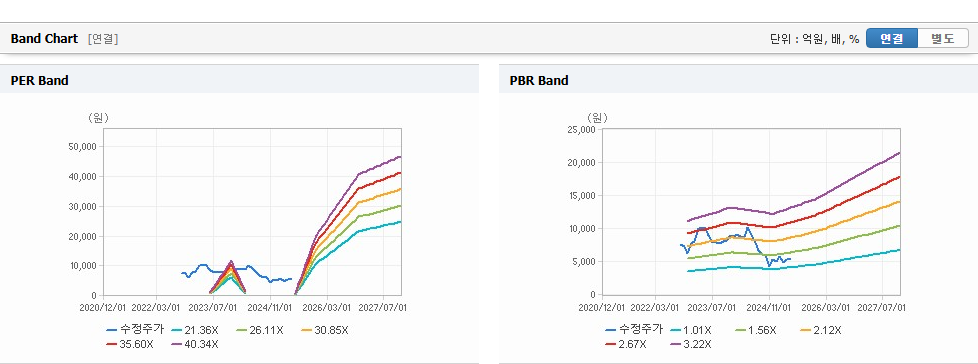The image size is (978, 364).
Task: Toggle 수정주가 series in PBR Band legend
Action: pyautogui.click(x=634, y=330)
